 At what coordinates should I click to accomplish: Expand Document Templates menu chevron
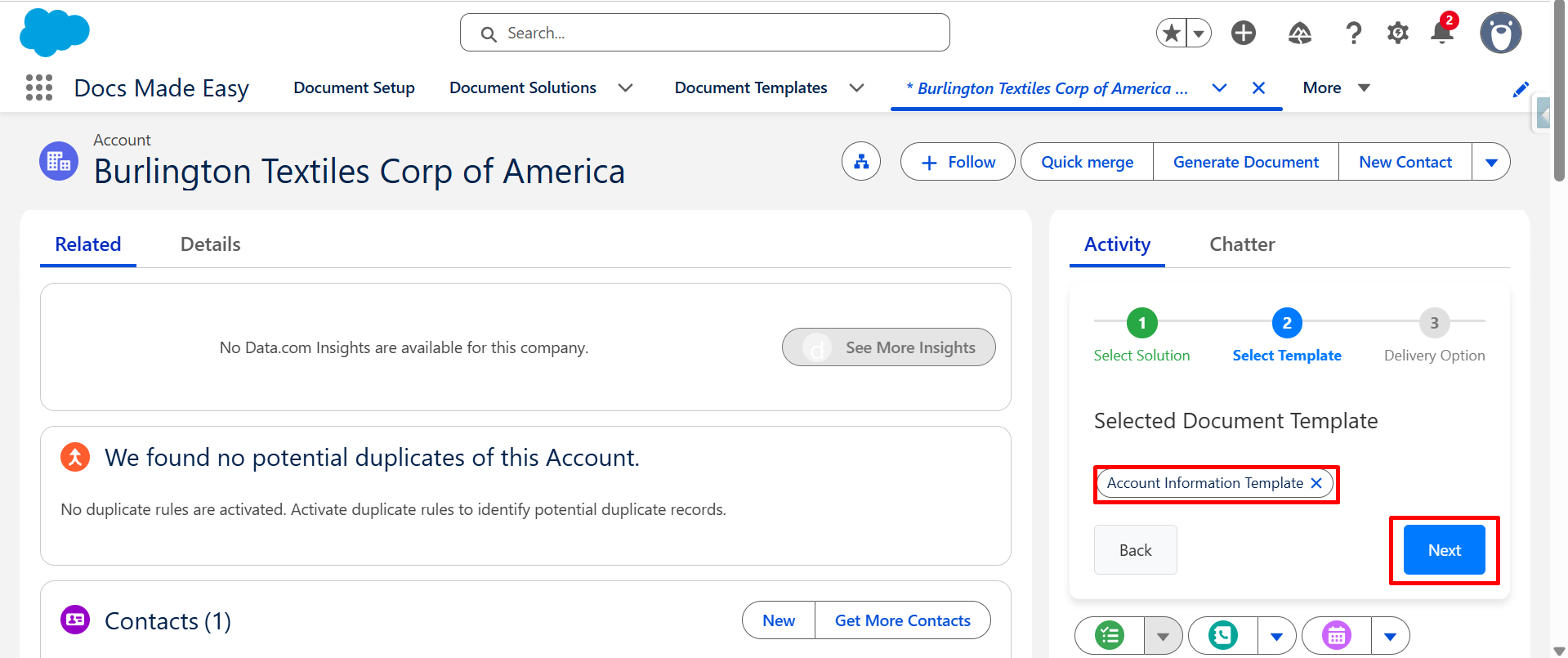pos(857,87)
